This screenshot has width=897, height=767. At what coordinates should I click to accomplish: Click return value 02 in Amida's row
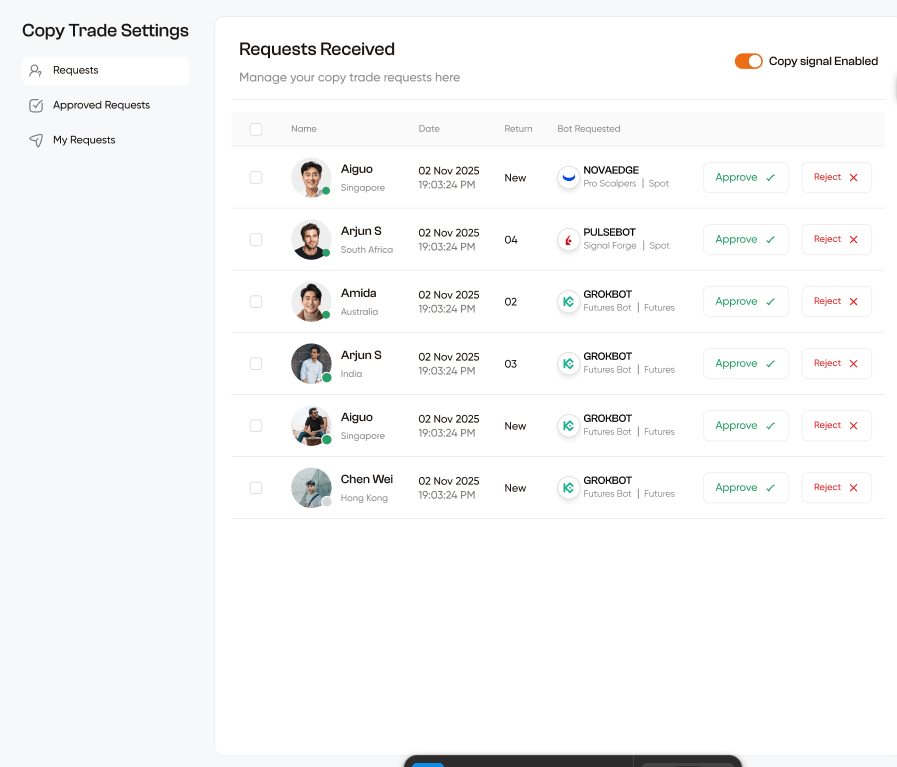pyautogui.click(x=511, y=302)
